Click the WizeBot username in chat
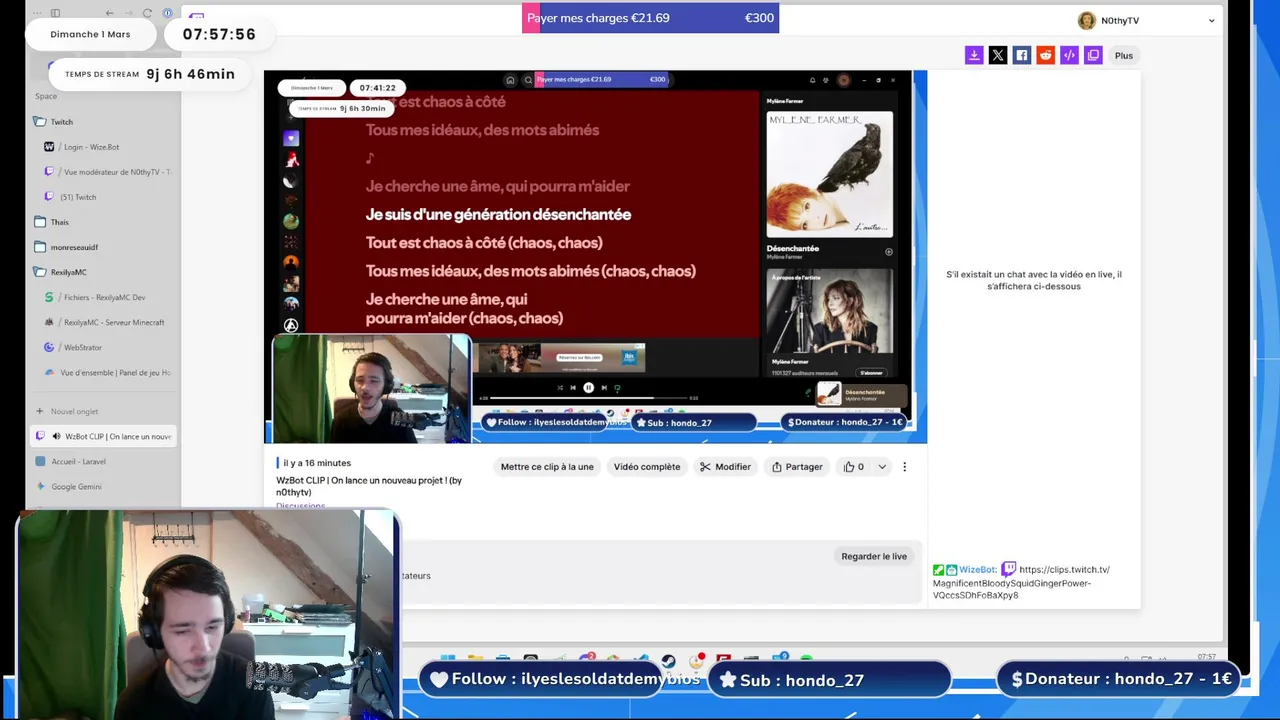This screenshot has height=720, width=1280. click(x=978, y=570)
